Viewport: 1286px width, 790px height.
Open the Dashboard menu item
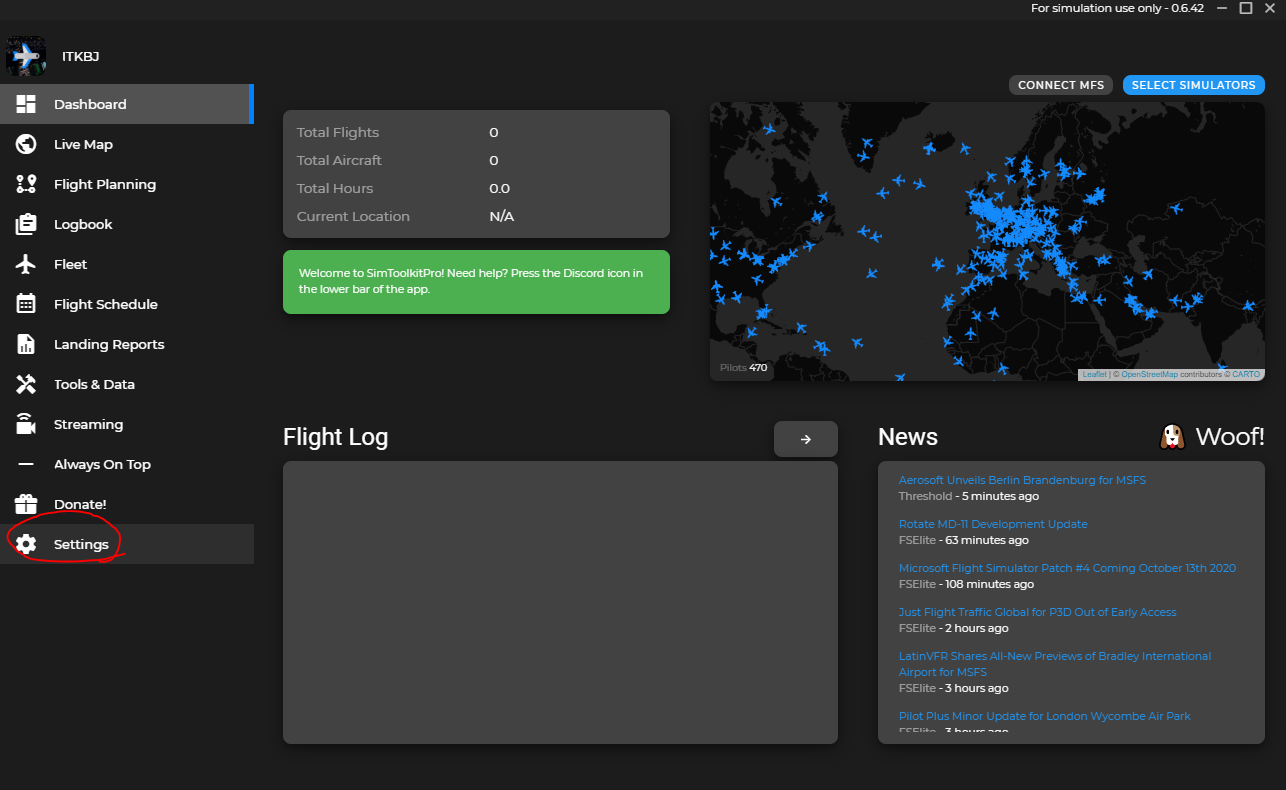click(x=126, y=104)
